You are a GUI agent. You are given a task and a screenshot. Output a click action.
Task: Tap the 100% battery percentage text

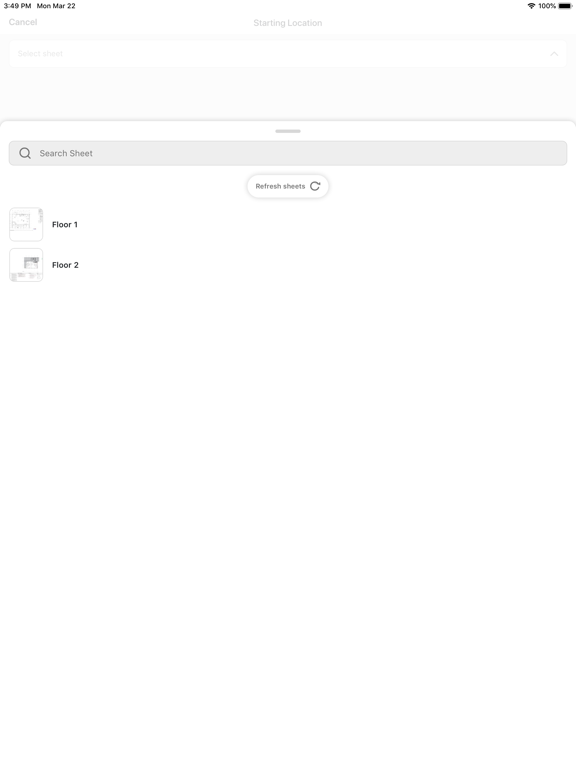(547, 6)
